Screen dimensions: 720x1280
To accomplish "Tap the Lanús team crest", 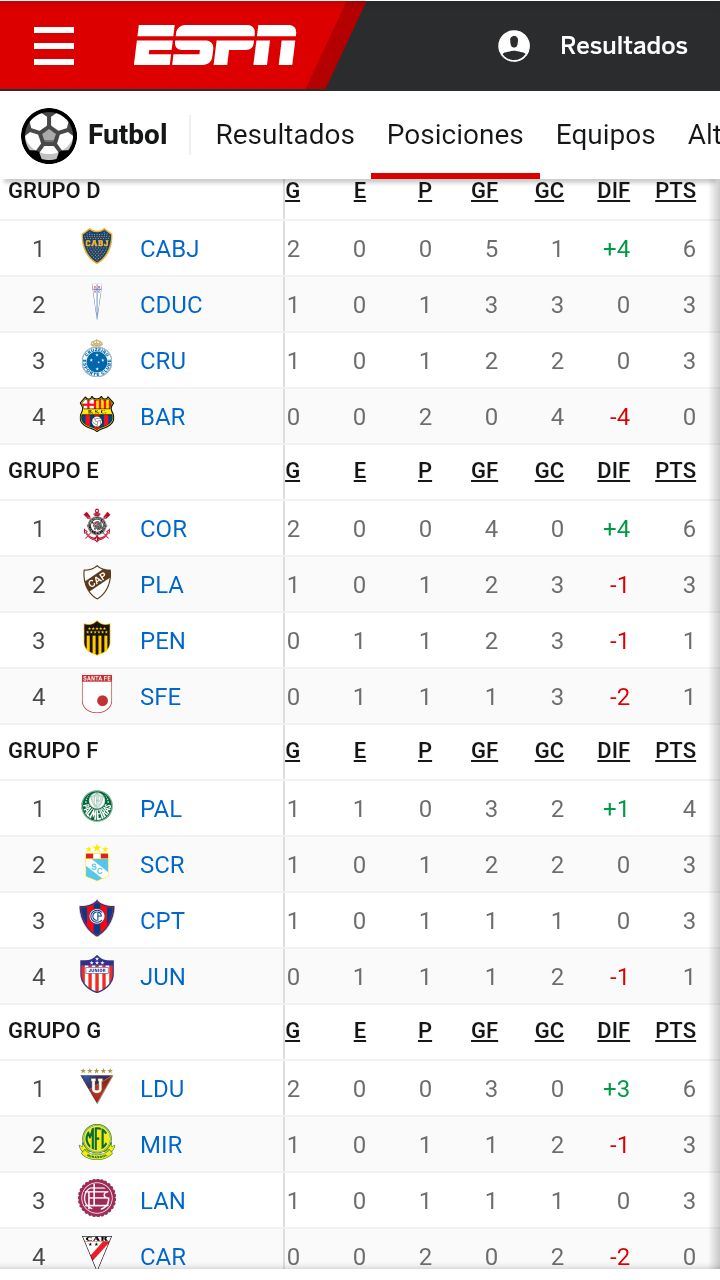I will (x=97, y=1199).
